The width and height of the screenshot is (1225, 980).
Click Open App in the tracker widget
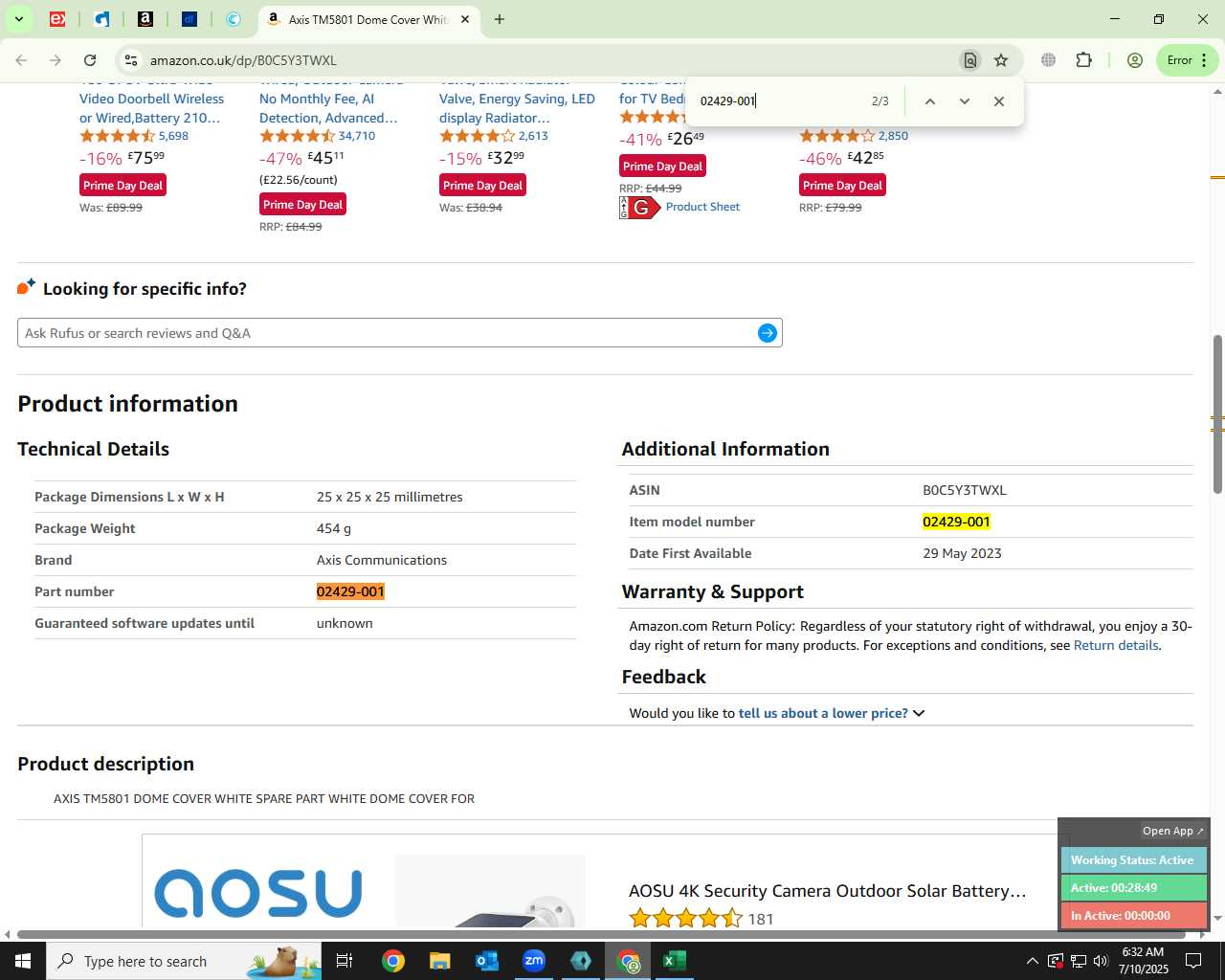1173,831
